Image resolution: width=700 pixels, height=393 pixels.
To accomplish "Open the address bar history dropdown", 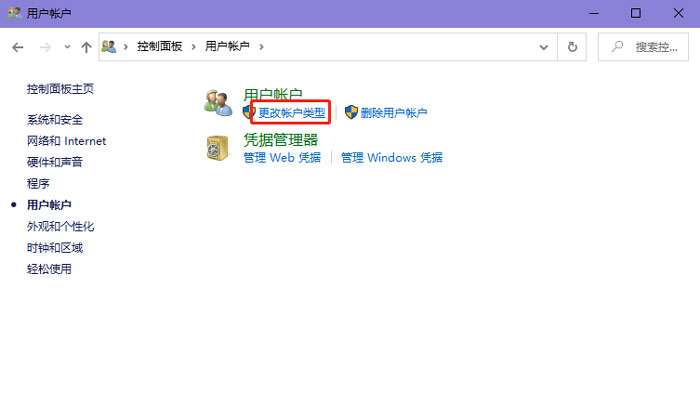I will point(543,47).
